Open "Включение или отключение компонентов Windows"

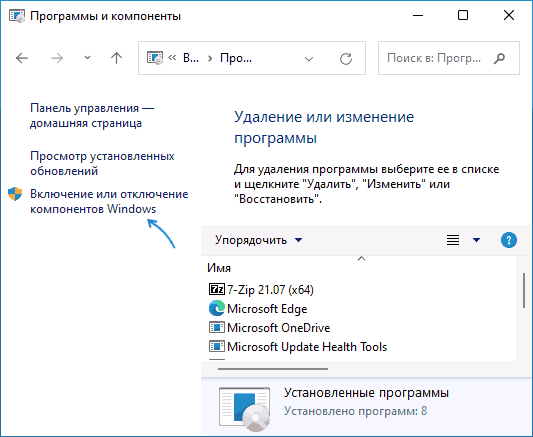tap(109, 201)
